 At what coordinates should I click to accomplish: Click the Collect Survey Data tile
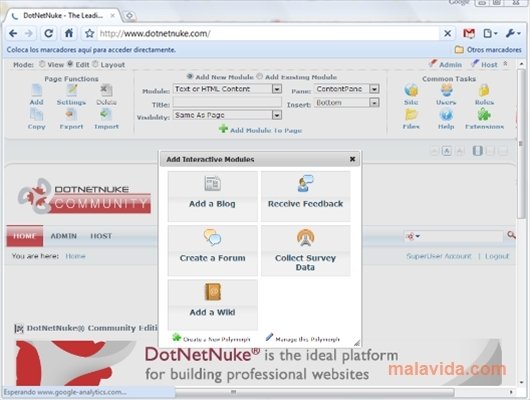click(306, 251)
